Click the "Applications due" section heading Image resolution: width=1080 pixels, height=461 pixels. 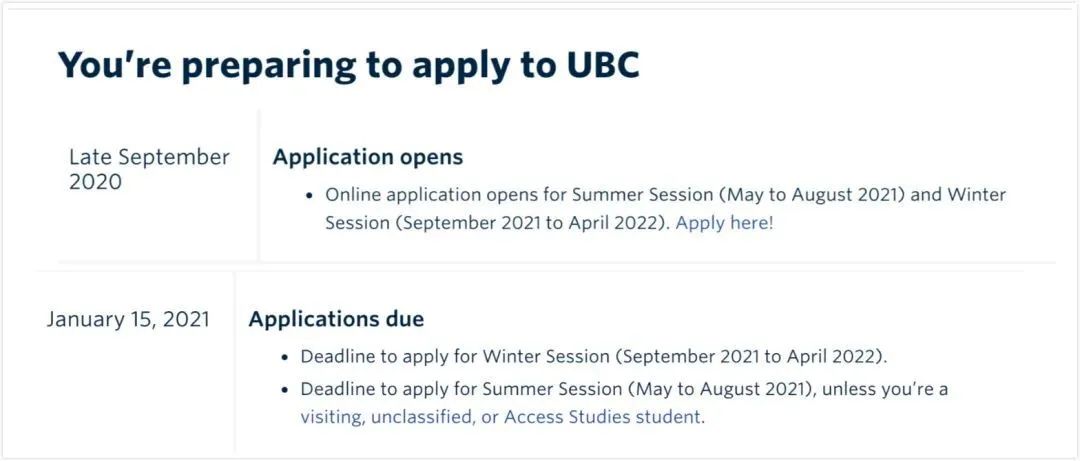[x=336, y=319]
